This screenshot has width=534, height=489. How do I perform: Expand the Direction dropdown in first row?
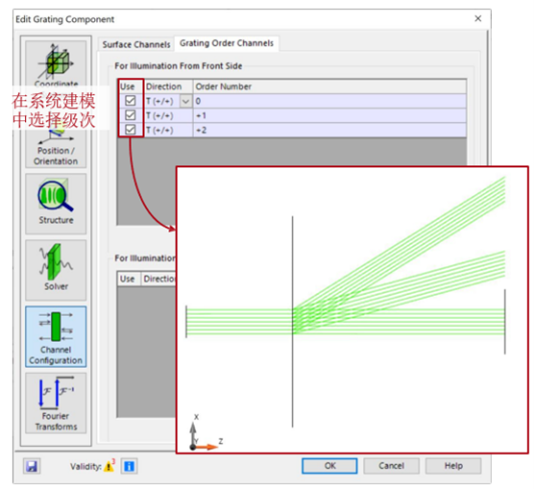click(186, 101)
